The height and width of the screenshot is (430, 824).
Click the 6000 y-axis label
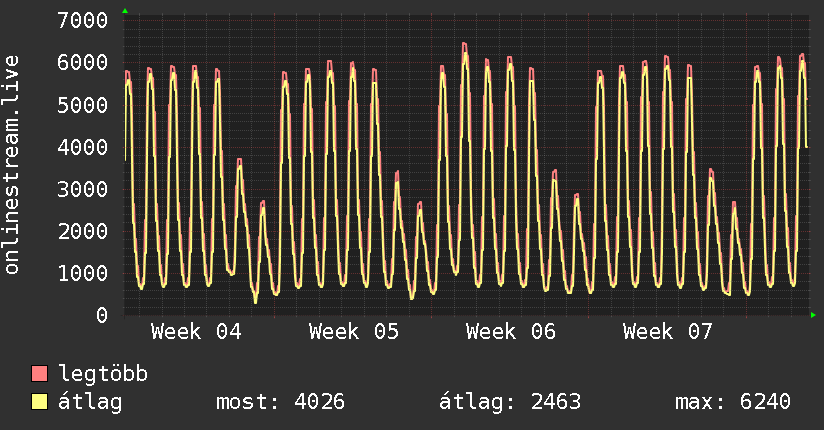[83, 62]
